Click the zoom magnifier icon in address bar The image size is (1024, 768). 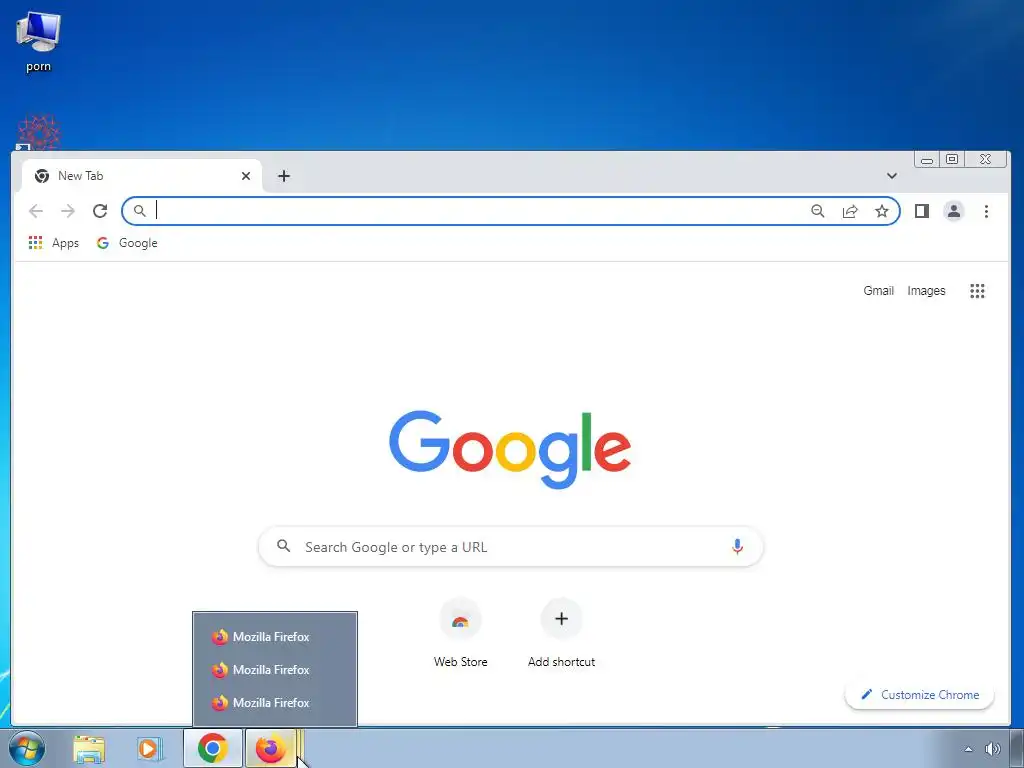click(818, 211)
